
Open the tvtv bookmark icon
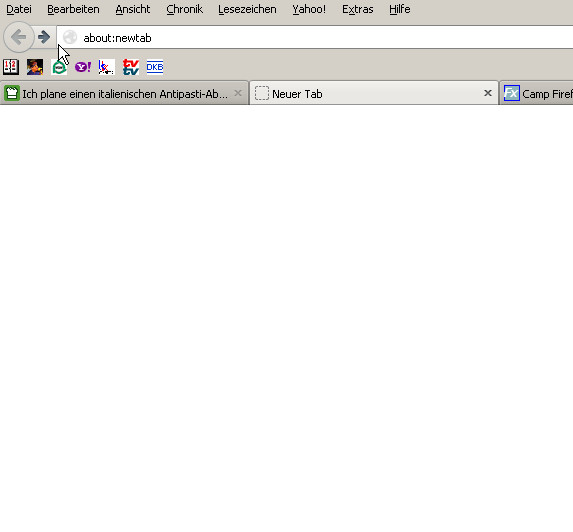pyautogui.click(x=131, y=67)
